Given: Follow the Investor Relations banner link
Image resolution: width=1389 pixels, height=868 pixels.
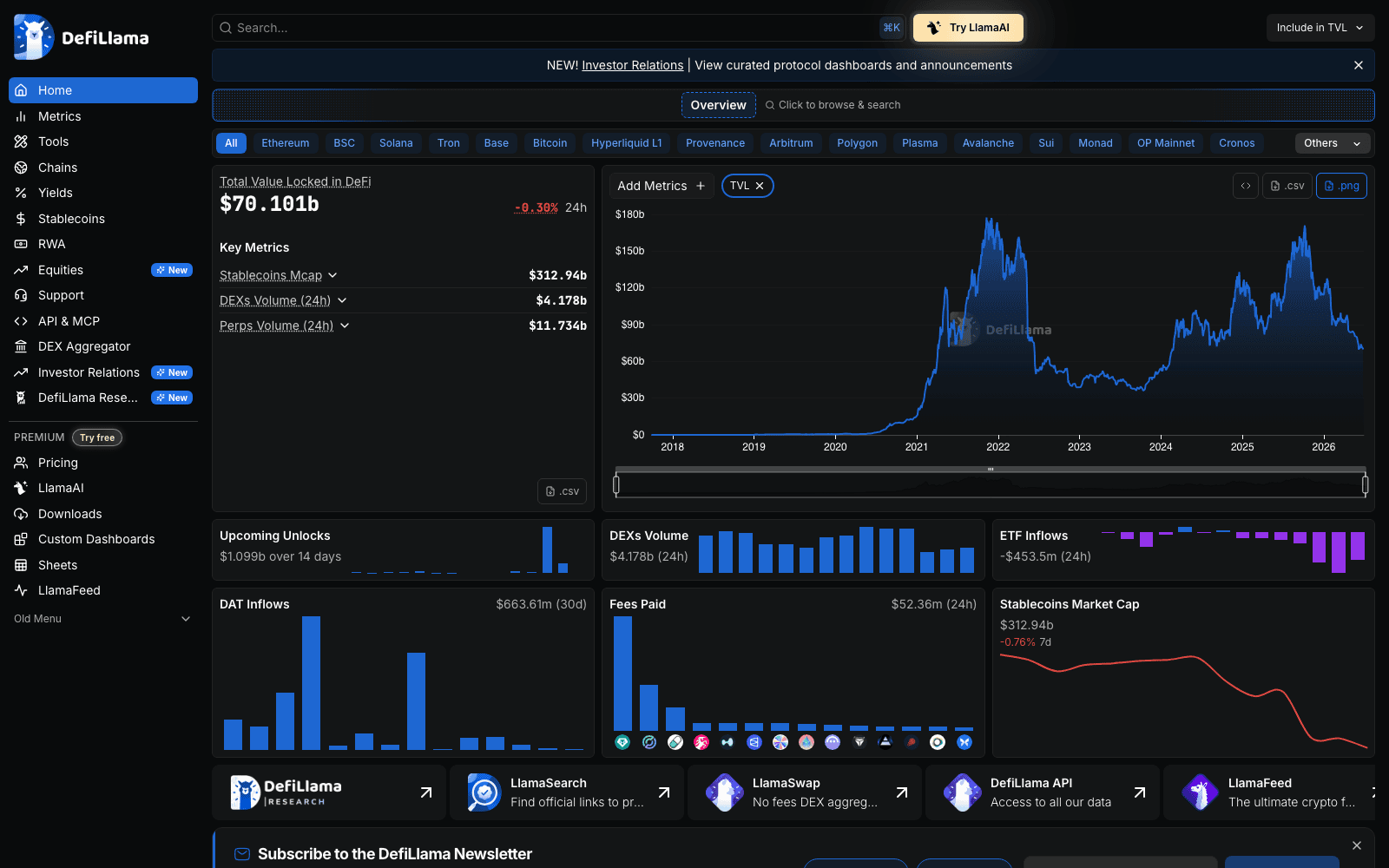Looking at the screenshot, I should (633, 65).
